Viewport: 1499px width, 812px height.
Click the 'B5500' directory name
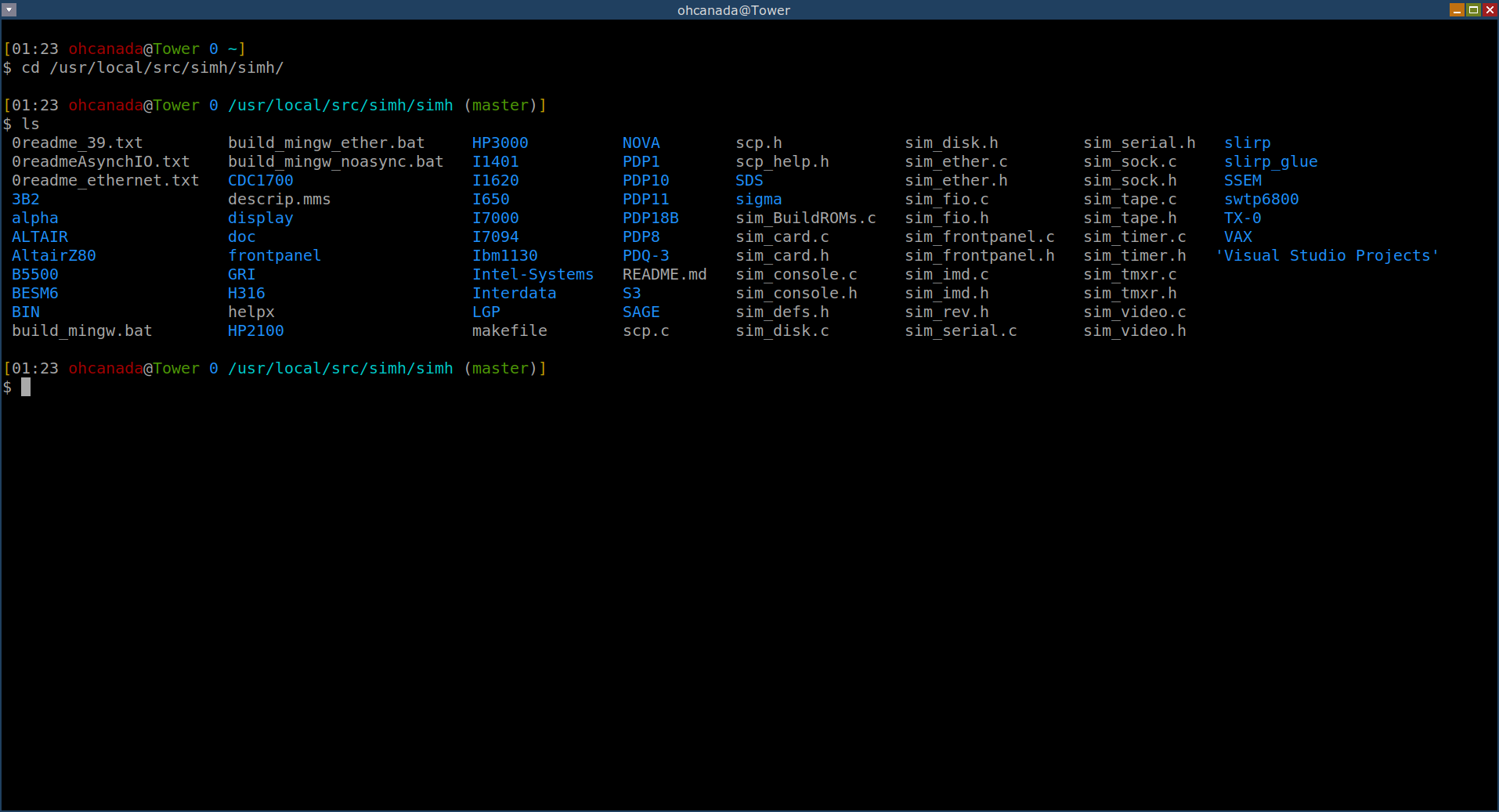[35, 275]
